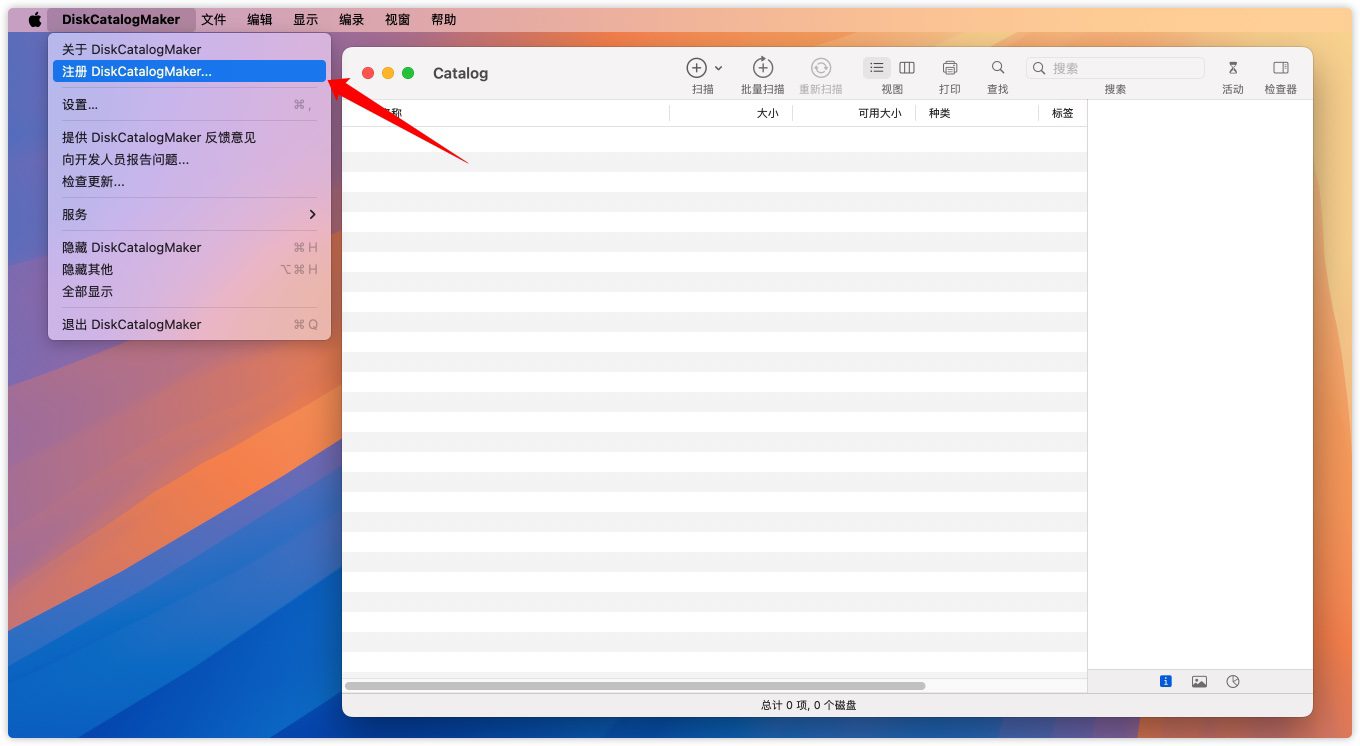Expand the Scan button dropdown arrow
Image resolution: width=1360 pixels, height=746 pixels.
point(718,69)
